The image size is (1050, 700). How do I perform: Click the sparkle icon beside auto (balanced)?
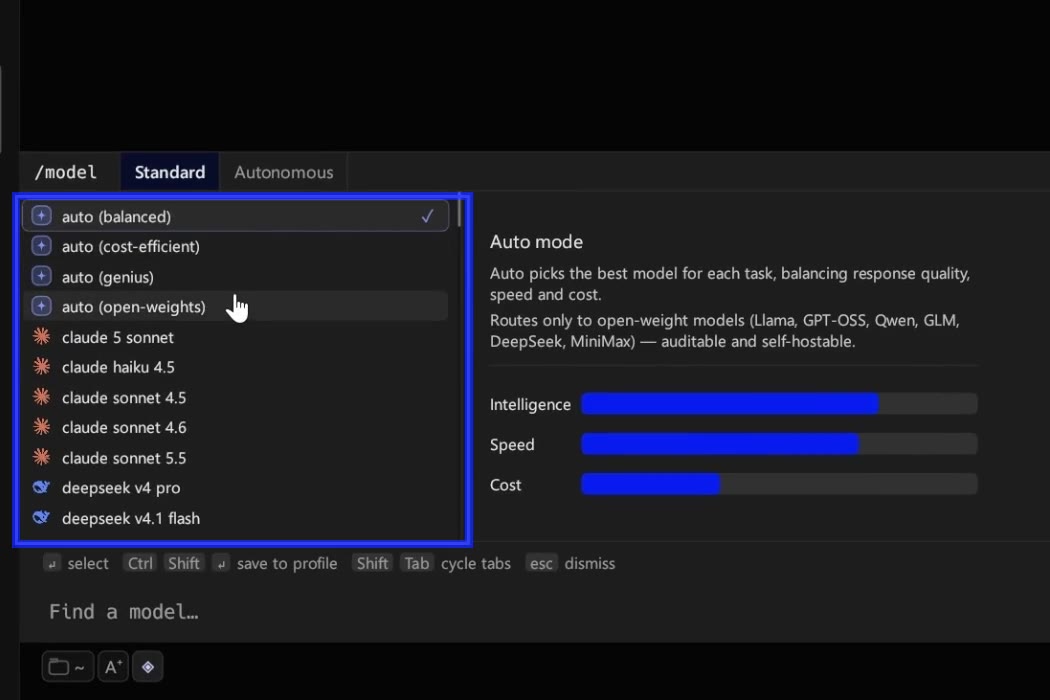pyautogui.click(x=42, y=216)
